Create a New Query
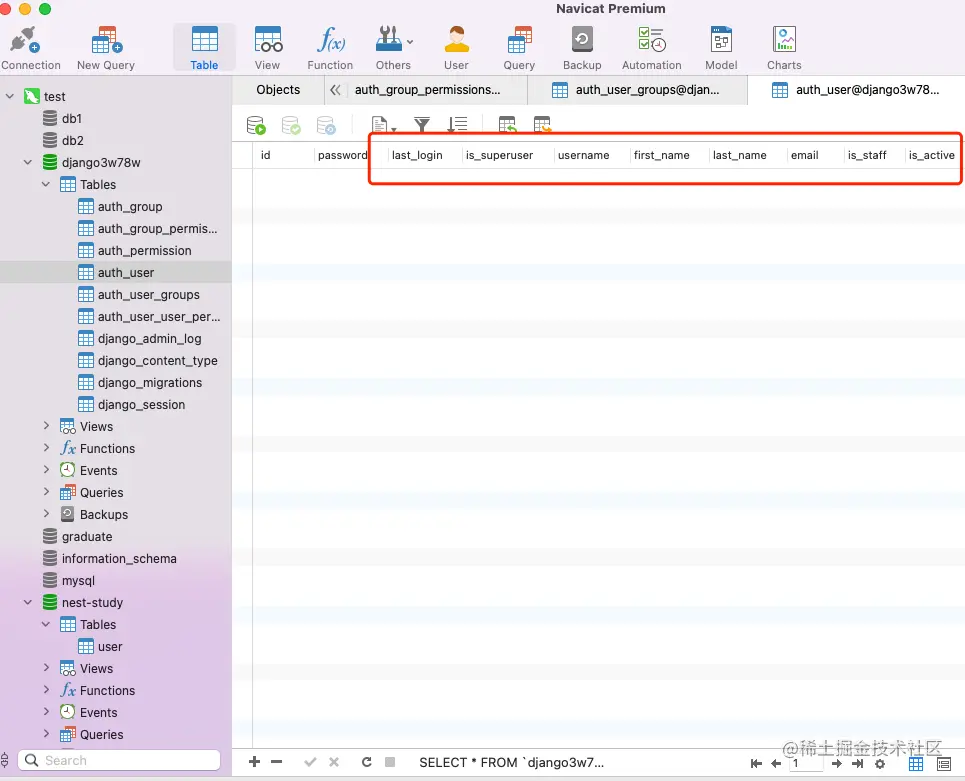The height and width of the screenshot is (781, 965). pyautogui.click(x=106, y=48)
